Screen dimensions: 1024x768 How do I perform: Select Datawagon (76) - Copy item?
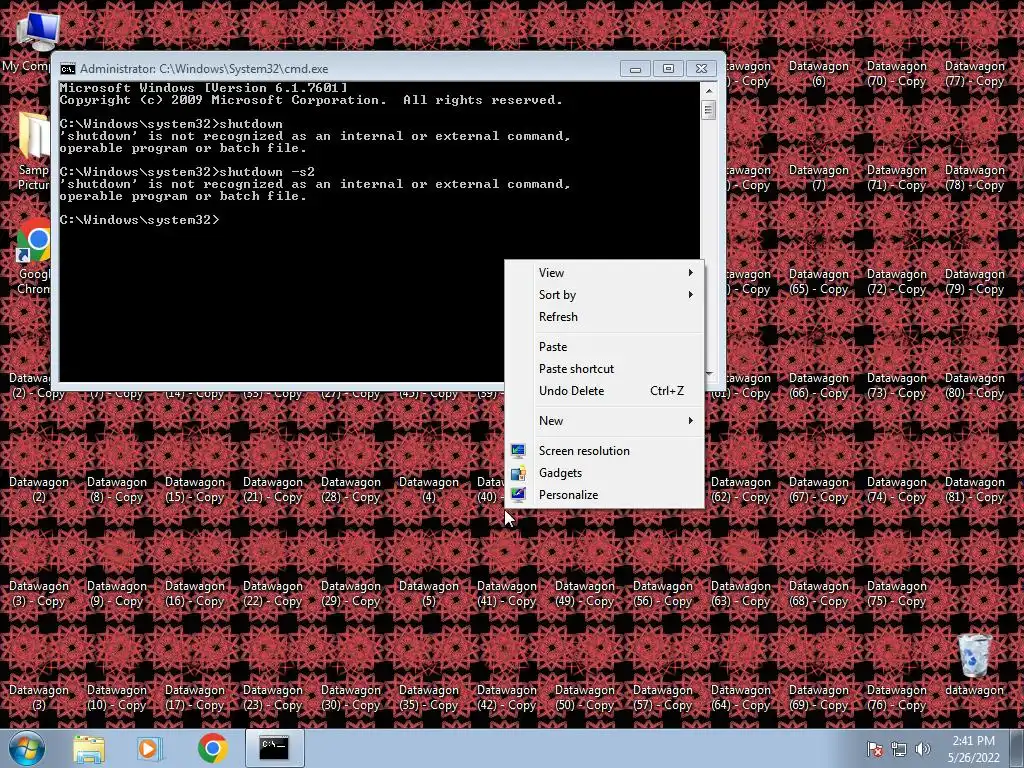click(897, 697)
